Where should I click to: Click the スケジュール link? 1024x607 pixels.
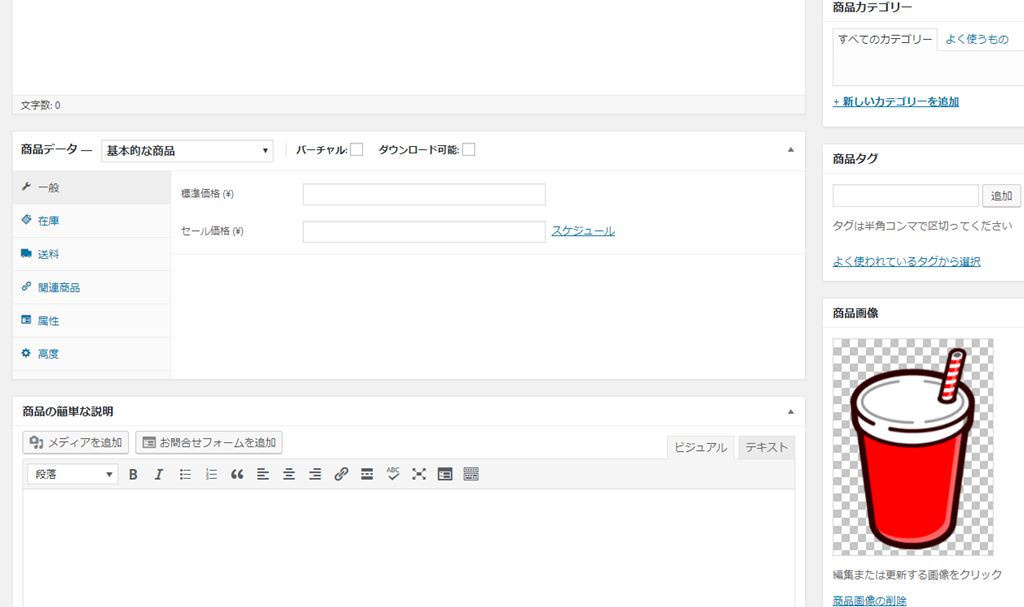coord(583,231)
